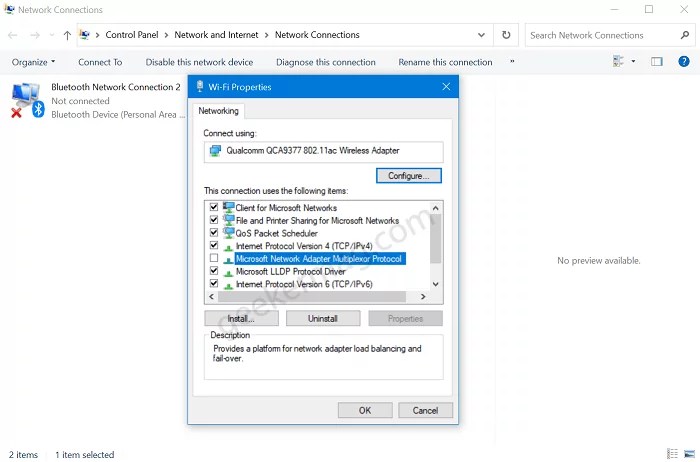
Task: Expand chevron after Network and Internet breadcrumb
Action: click(267, 35)
